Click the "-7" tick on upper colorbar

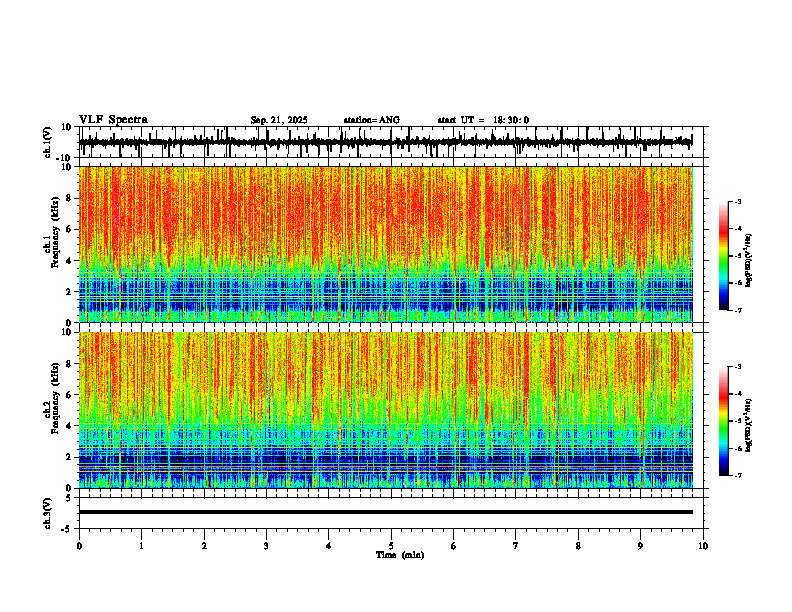click(737, 310)
